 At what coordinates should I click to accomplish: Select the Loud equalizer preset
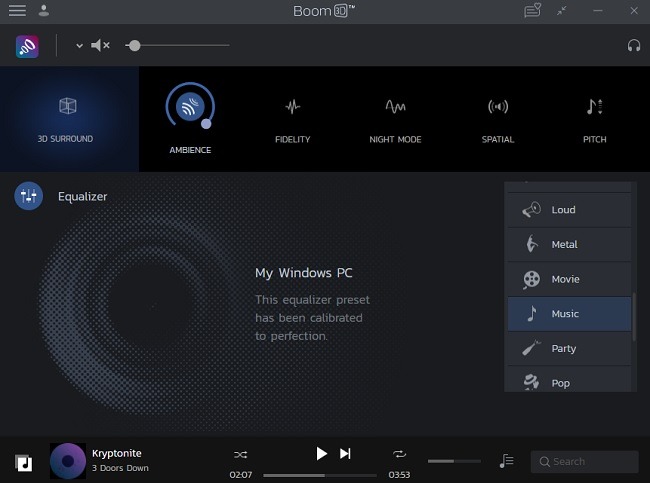tap(569, 210)
